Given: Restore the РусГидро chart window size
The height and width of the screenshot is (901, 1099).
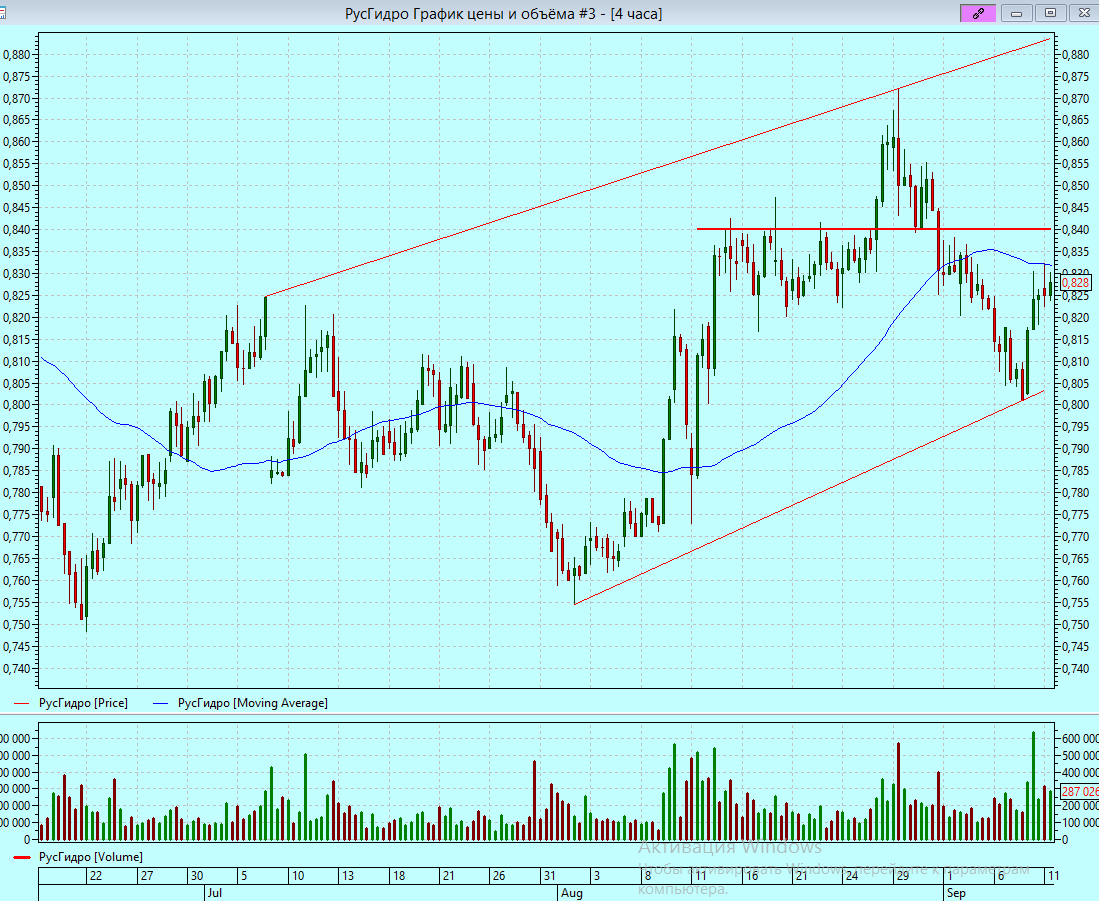Looking at the screenshot, I should click(x=1050, y=13).
